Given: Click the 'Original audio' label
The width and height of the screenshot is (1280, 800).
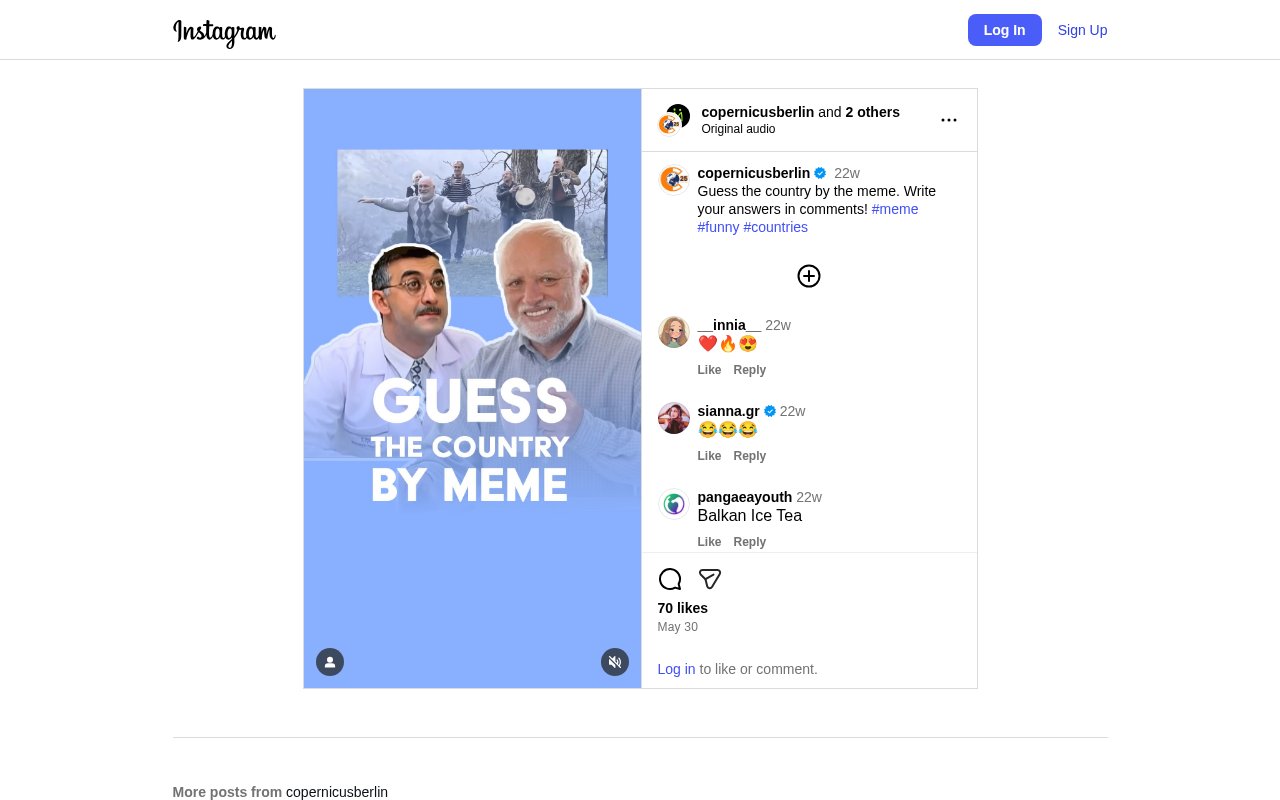Looking at the screenshot, I should pos(738,129).
